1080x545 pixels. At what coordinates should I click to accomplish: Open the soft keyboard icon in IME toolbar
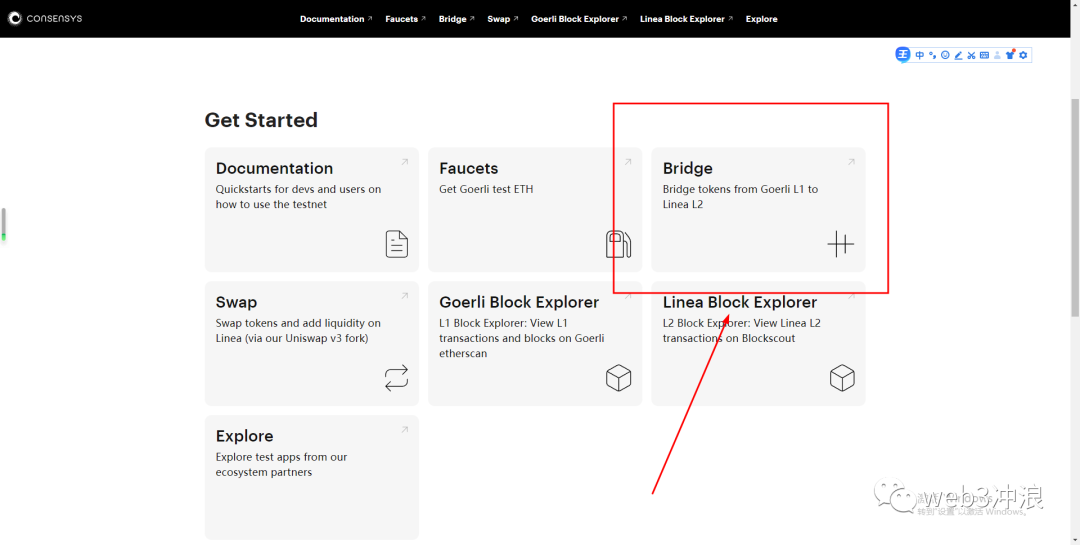click(x=984, y=55)
